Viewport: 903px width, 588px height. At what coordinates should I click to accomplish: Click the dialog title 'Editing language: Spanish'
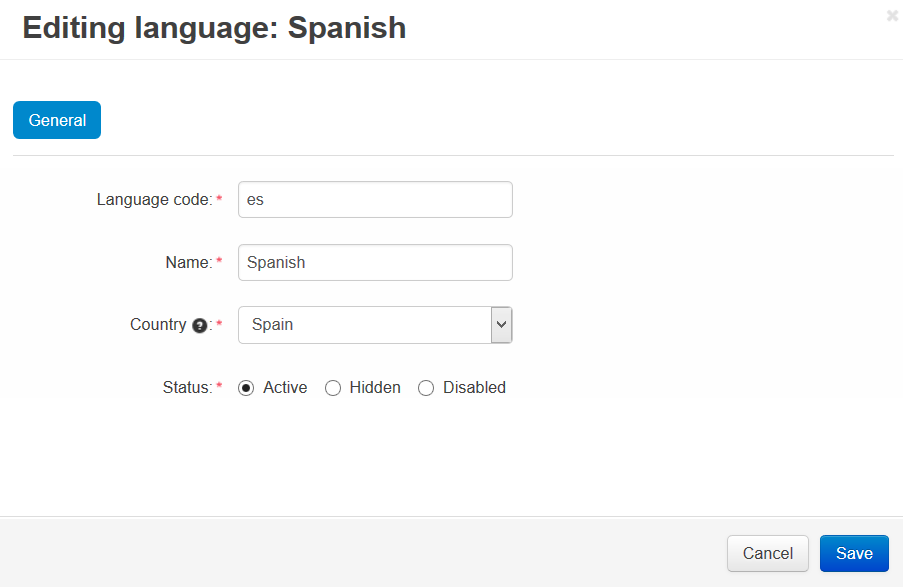(x=214, y=28)
